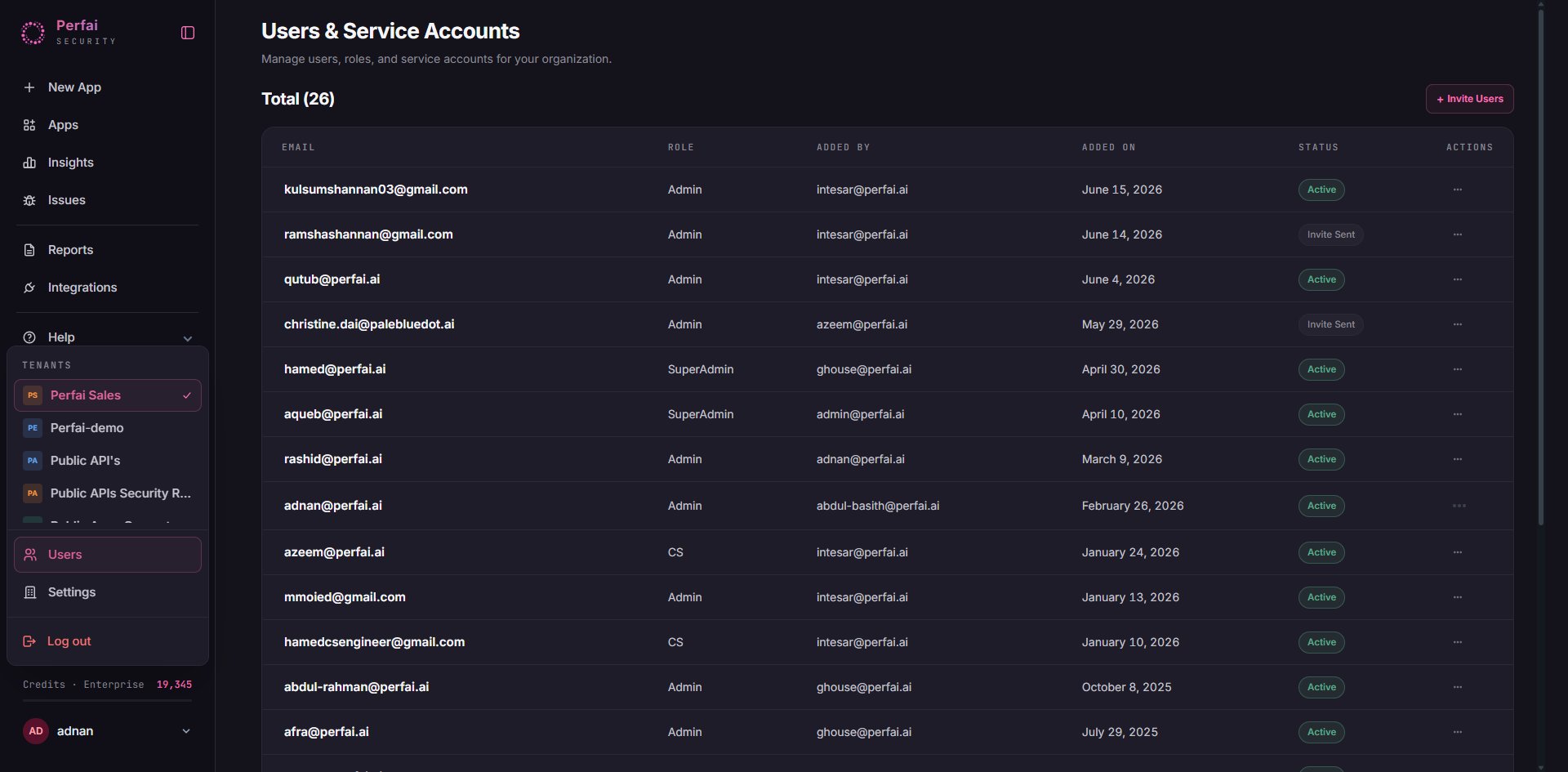1568x772 pixels.
Task: Open actions menu for christine.dai@palebluedot.ai
Action: [1458, 324]
